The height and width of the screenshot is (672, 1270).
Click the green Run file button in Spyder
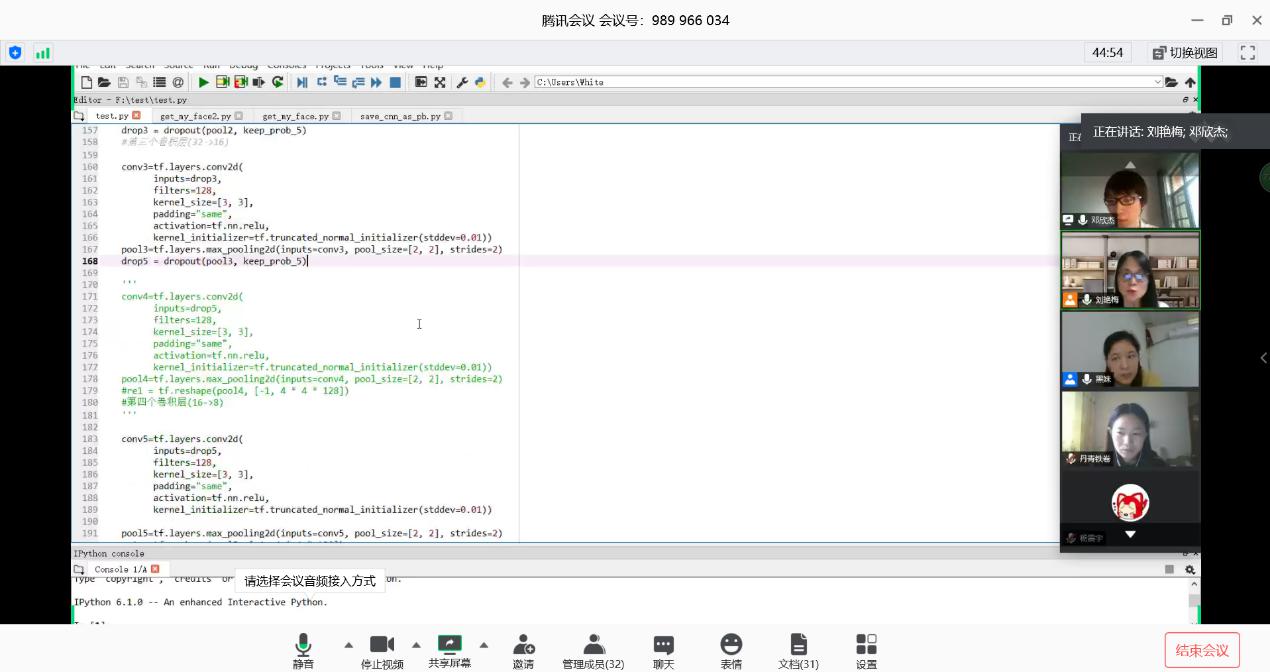click(203, 82)
